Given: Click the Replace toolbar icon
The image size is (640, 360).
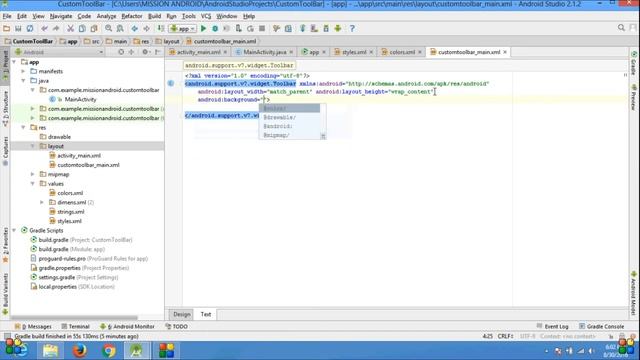Looking at the screenshot, I should click(x=120, y=29).
